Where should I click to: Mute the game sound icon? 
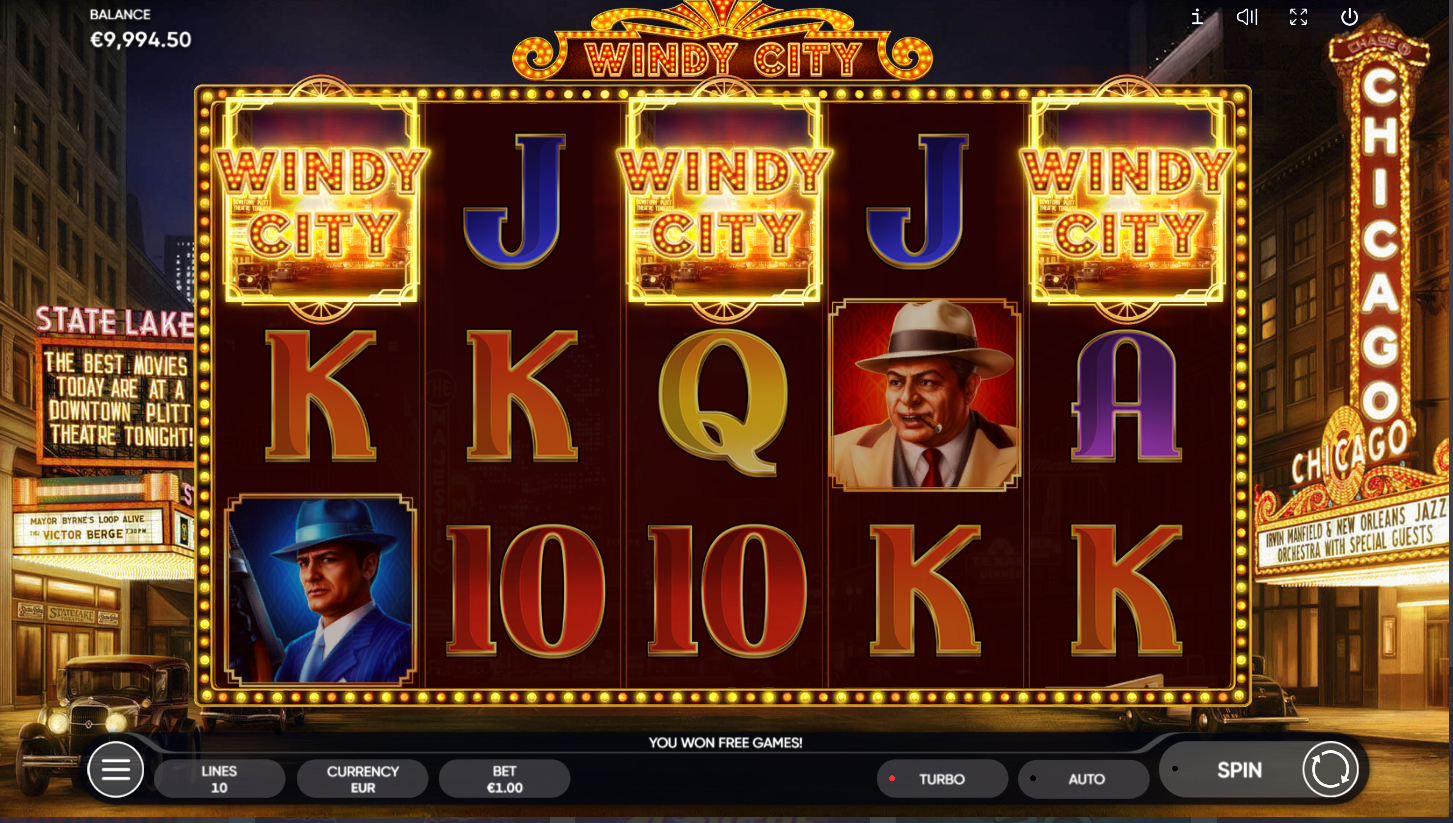[x=1247, y=17]
